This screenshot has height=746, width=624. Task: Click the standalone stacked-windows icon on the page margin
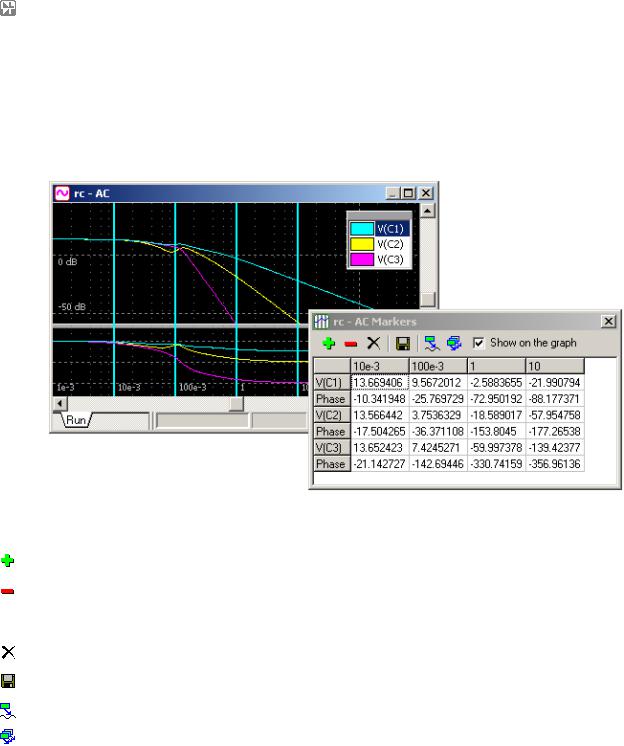point(8,736)
